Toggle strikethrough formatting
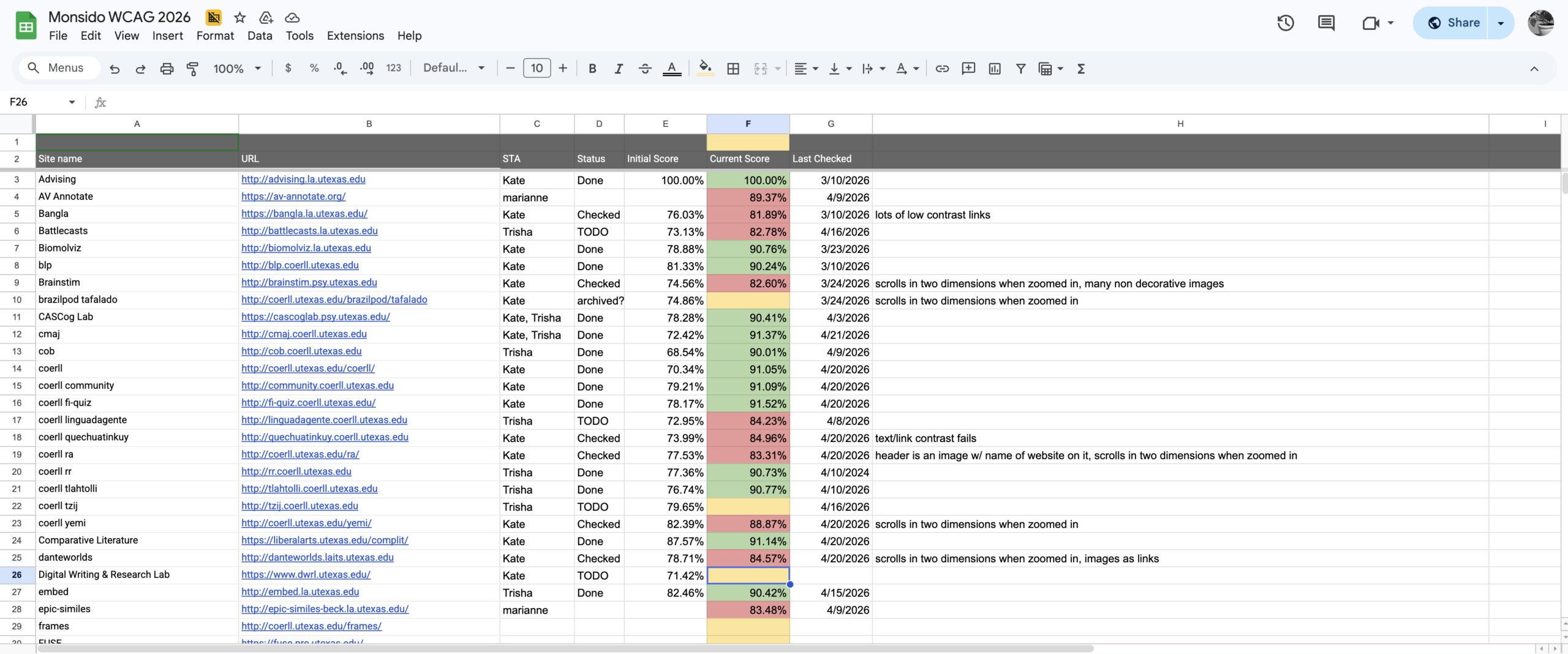Image resolution: width=1568 pixels, height=654 pixels. pos(645,69)
